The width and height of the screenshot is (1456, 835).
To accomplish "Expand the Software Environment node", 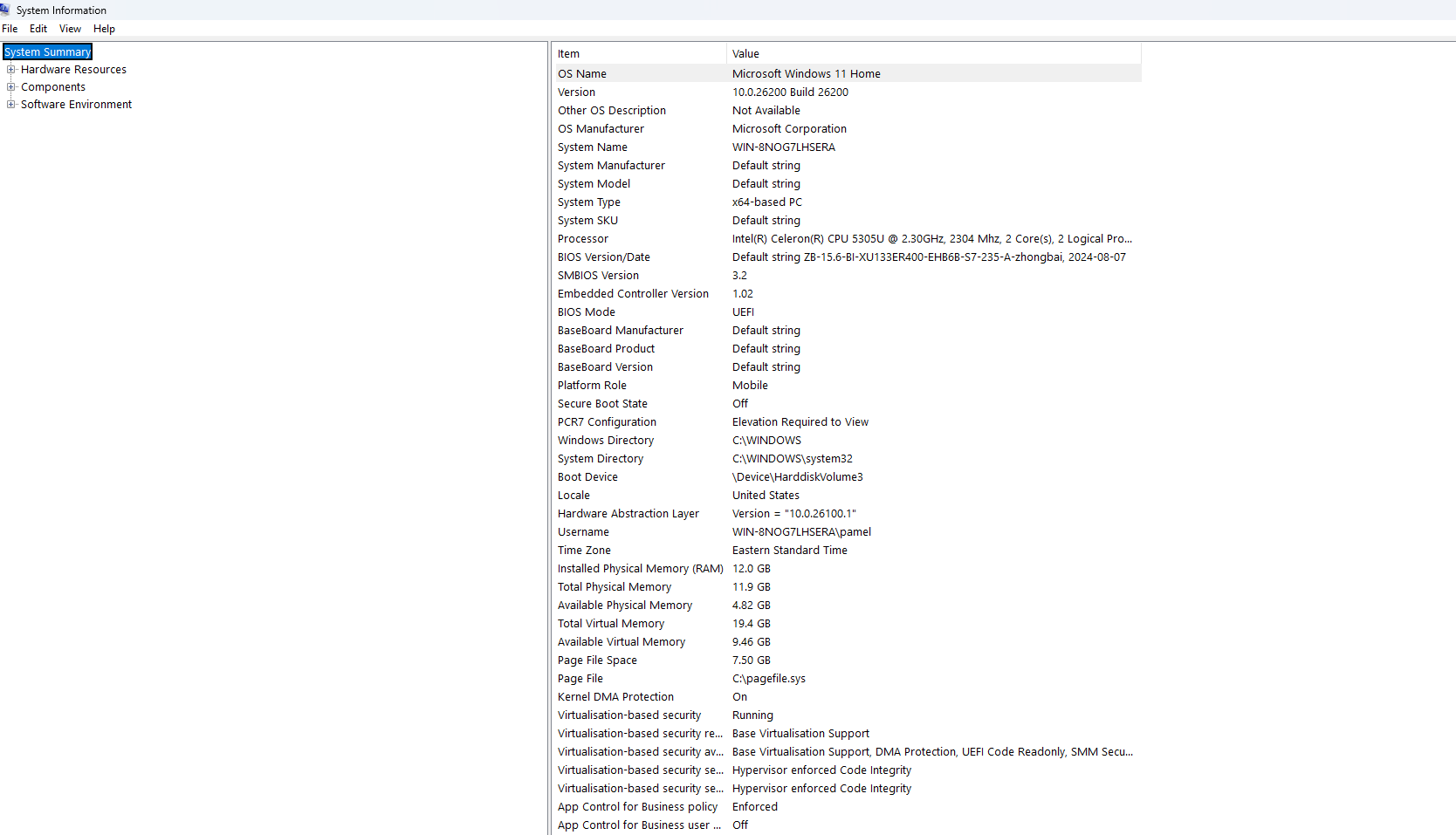I will [11, 105].
